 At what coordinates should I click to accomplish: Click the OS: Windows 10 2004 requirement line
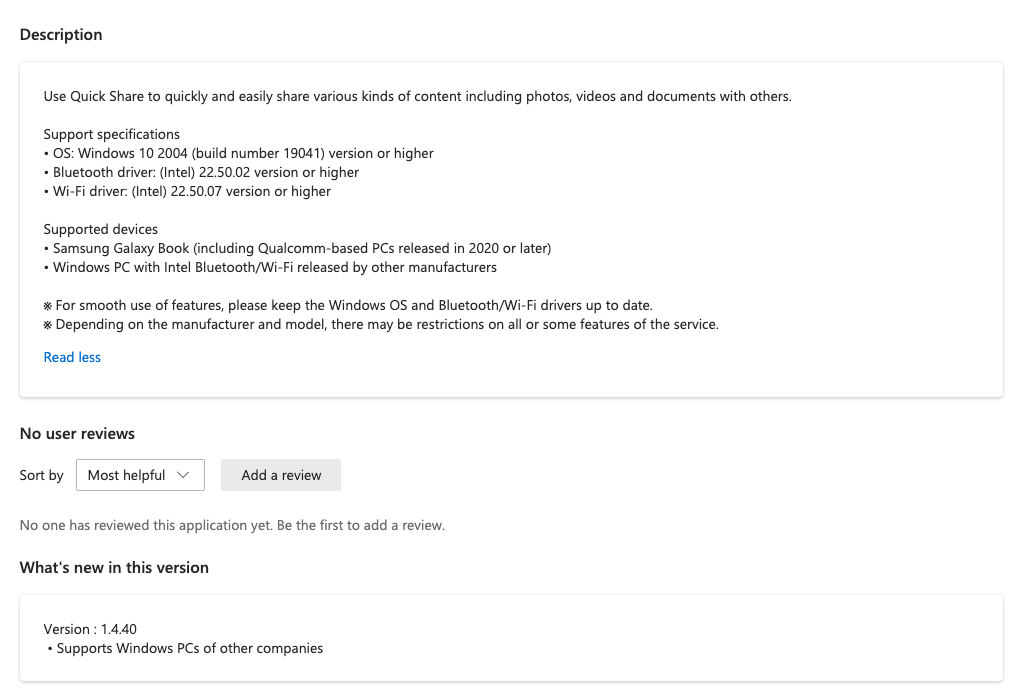click(240, 153)
